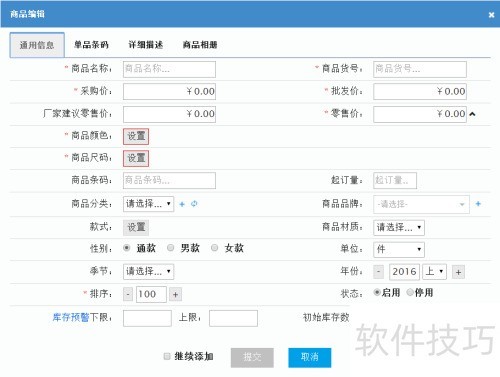The image size is (500, 377).
Task: Increase 排序 with plus button
Action: [176, 294]
